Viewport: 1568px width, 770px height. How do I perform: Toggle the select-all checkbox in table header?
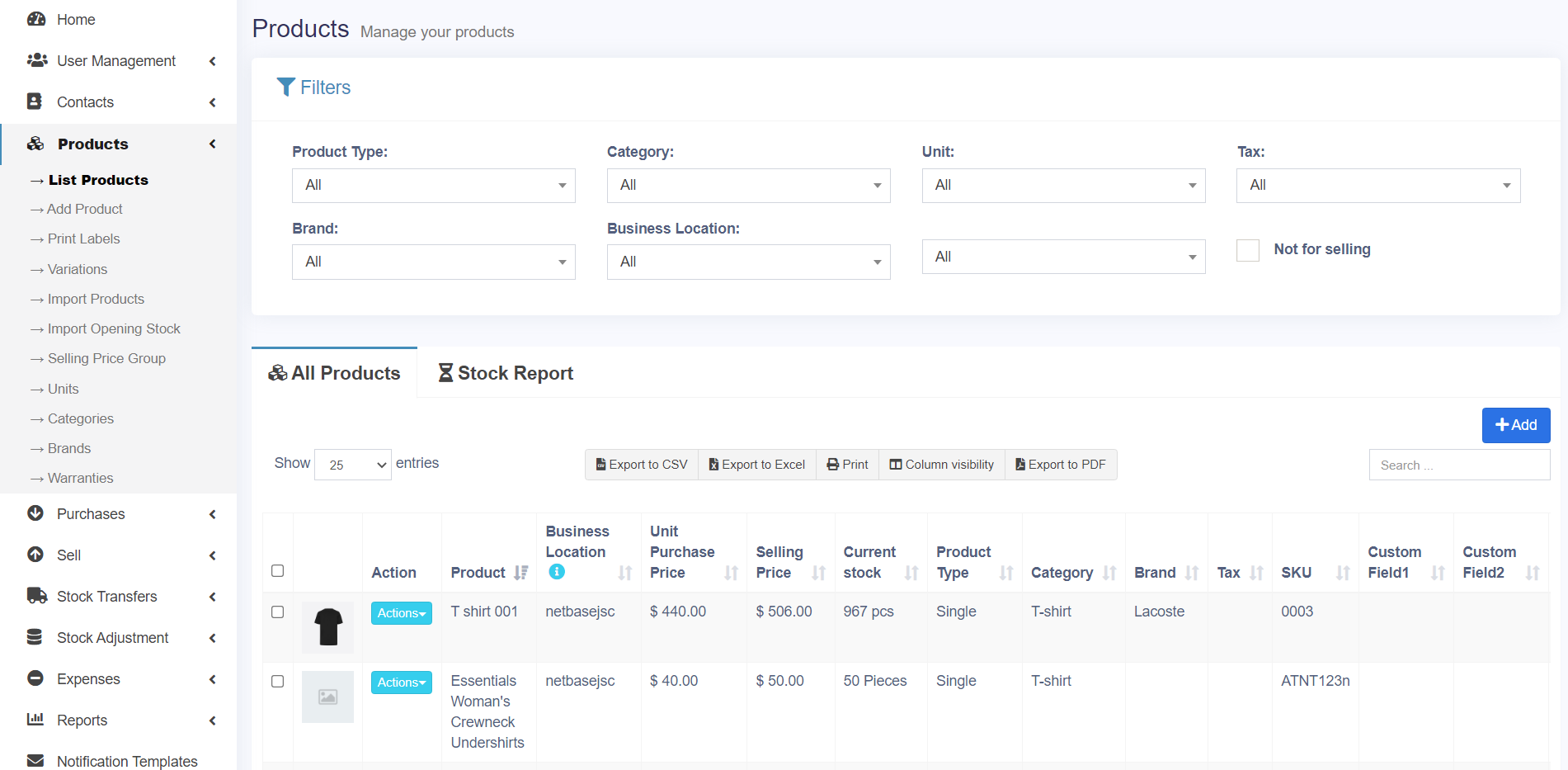pyautogui.click(x=278, y=571)
